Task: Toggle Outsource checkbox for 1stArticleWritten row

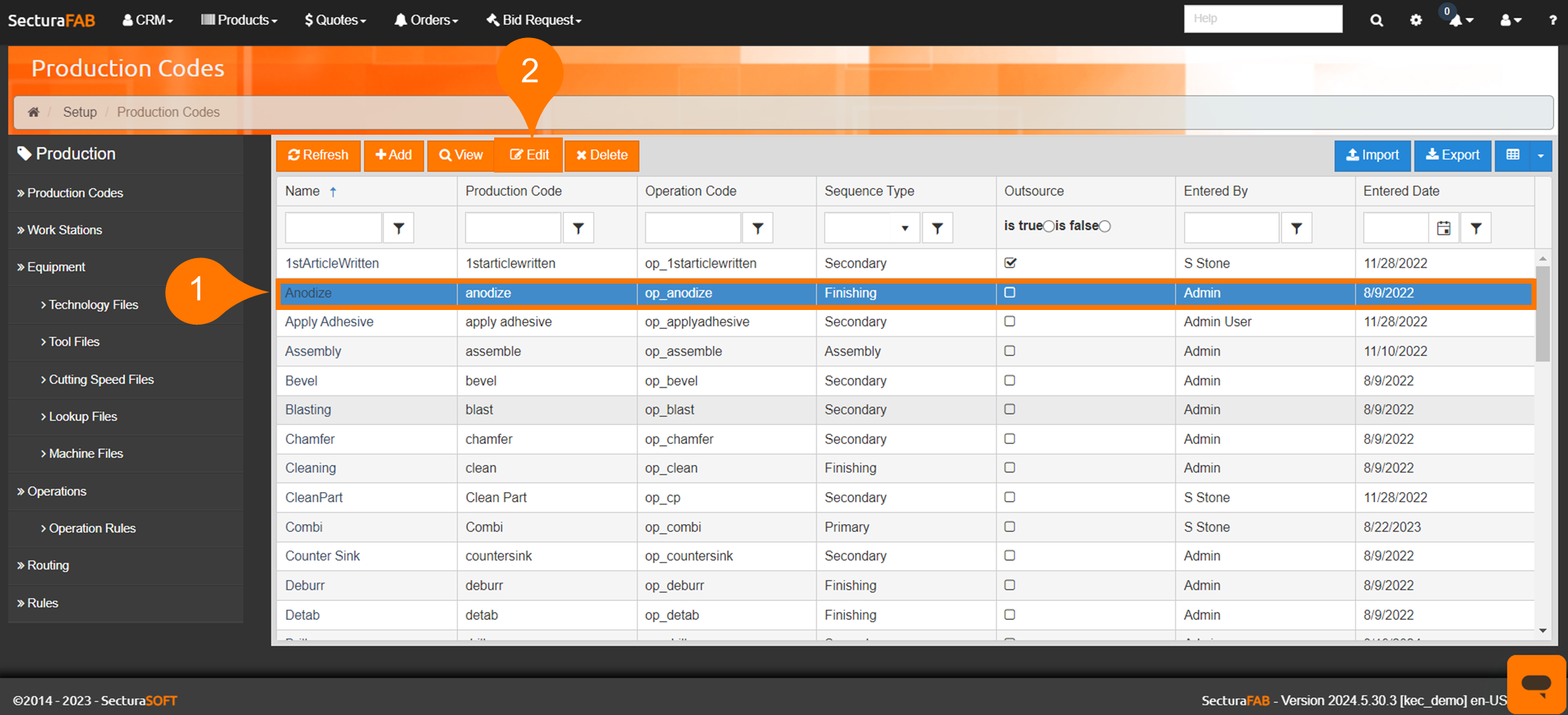Action: pos(1010,263)
